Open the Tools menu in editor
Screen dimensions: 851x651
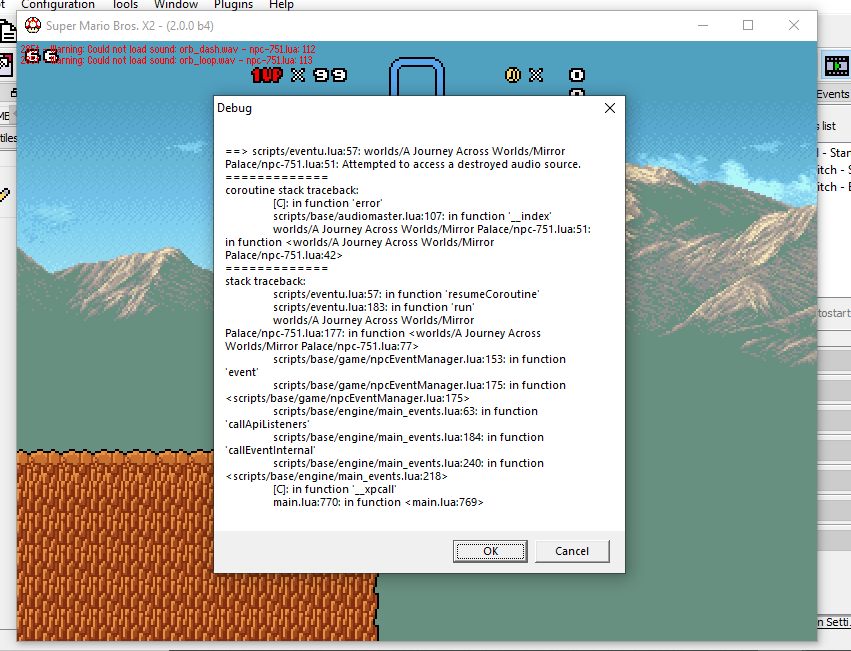[x=125, y=4]
